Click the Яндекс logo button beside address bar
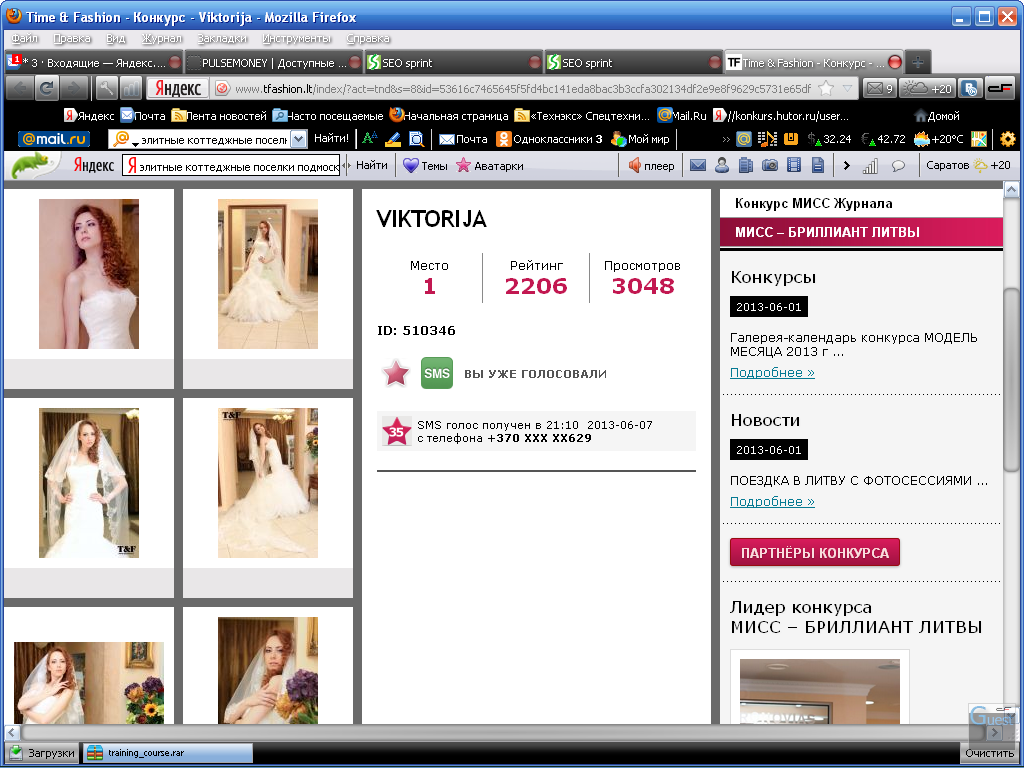 point(178,88)
